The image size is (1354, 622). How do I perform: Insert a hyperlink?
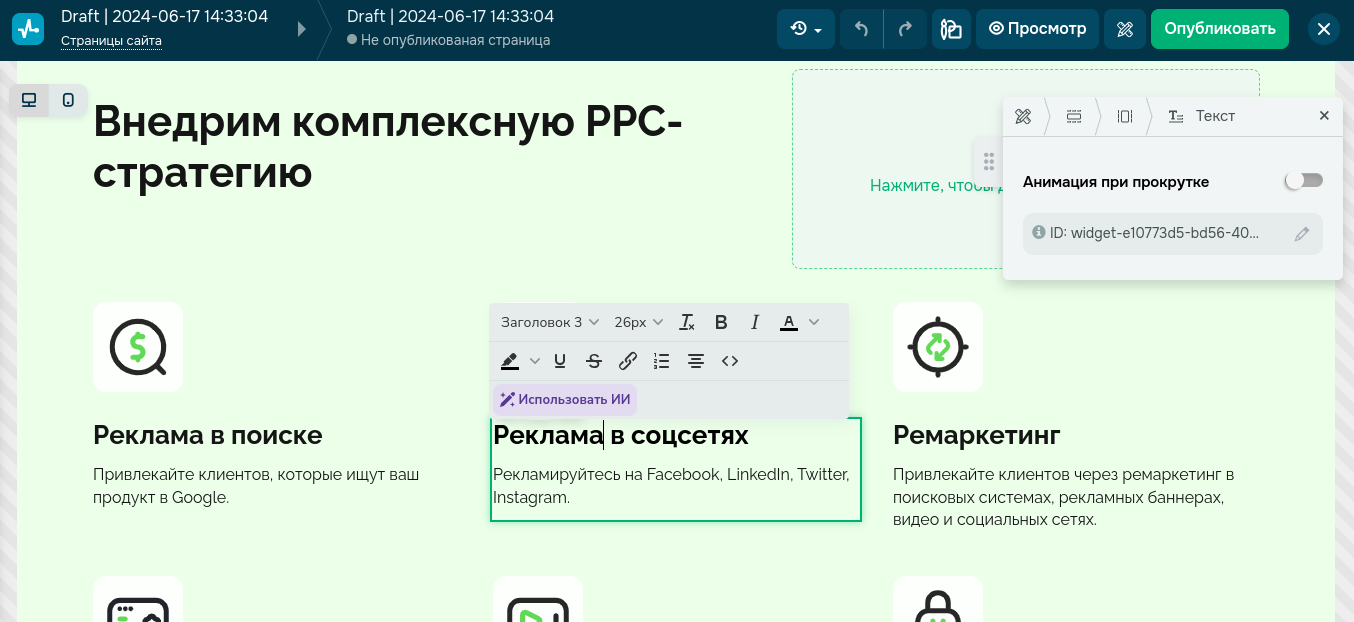[628, 361]
